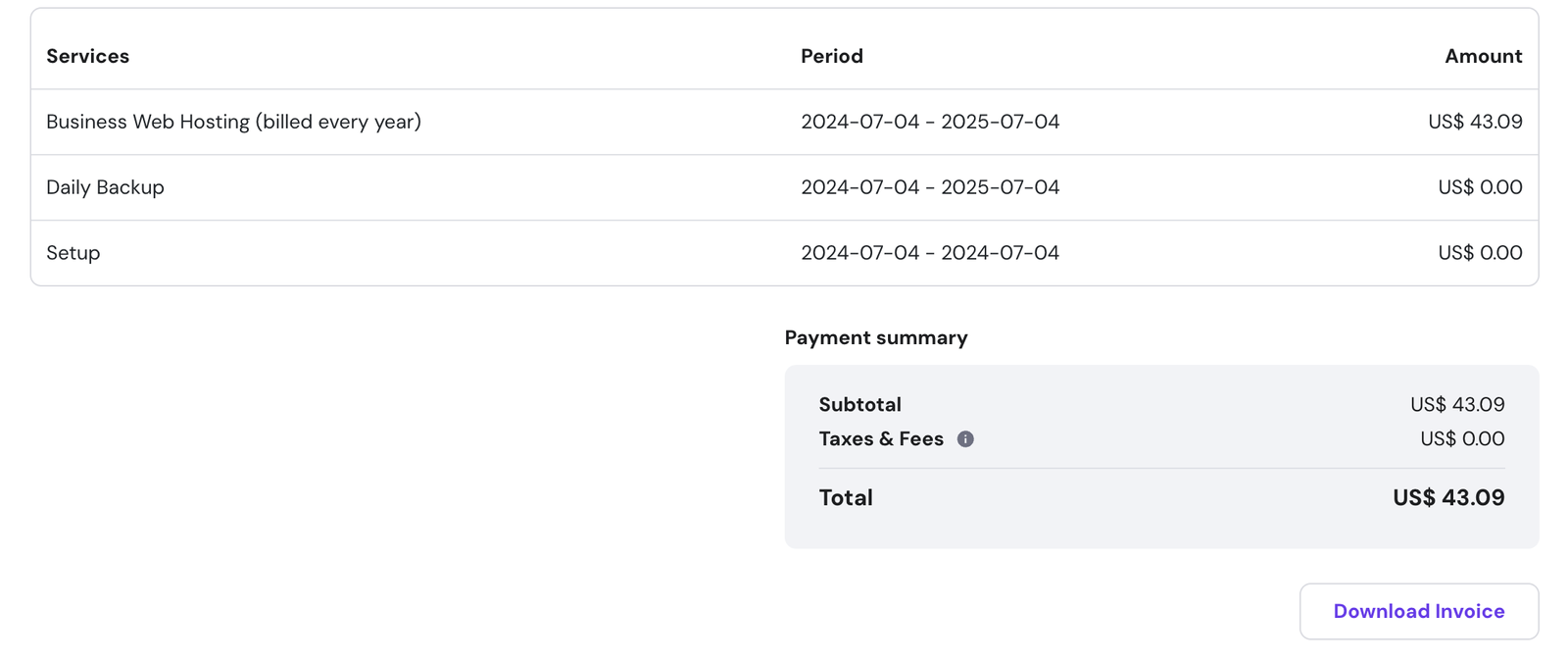Select the Setup service name

73,253
